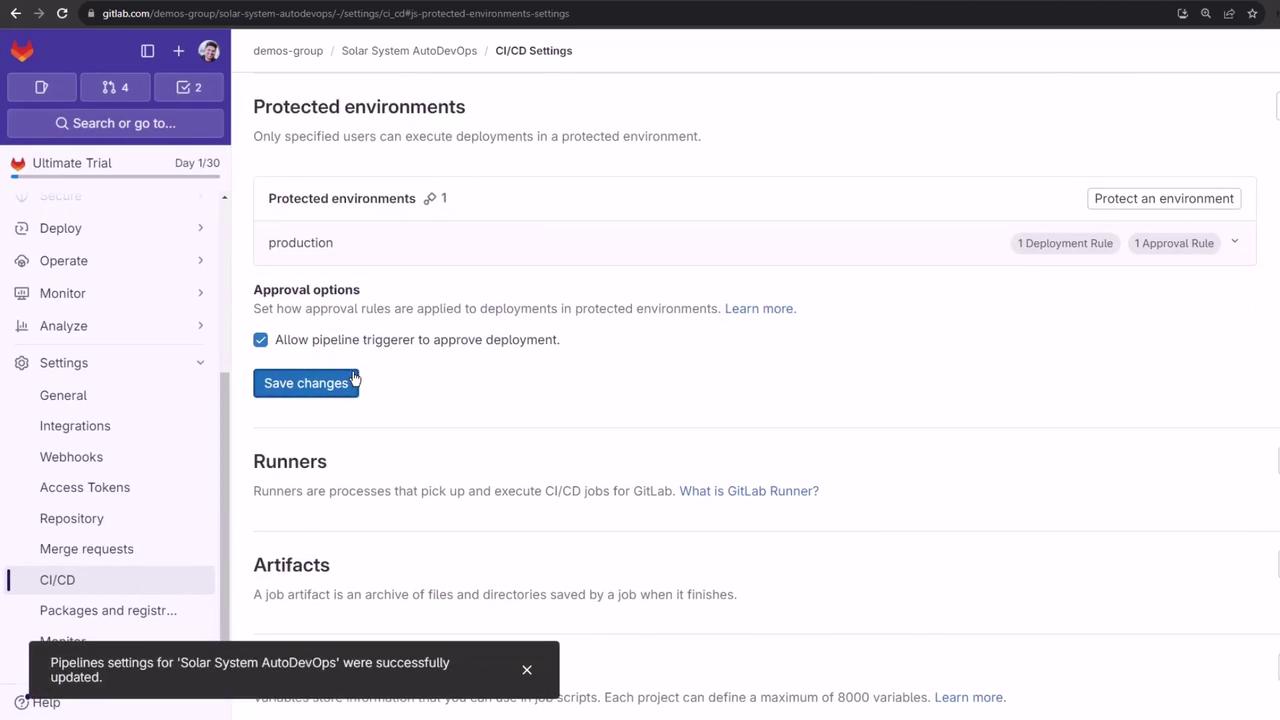Image resolution: width=1280 pixels, height=720 pixels.
Task: Open the Webhooks settings menu item
Action: [71, 457]
